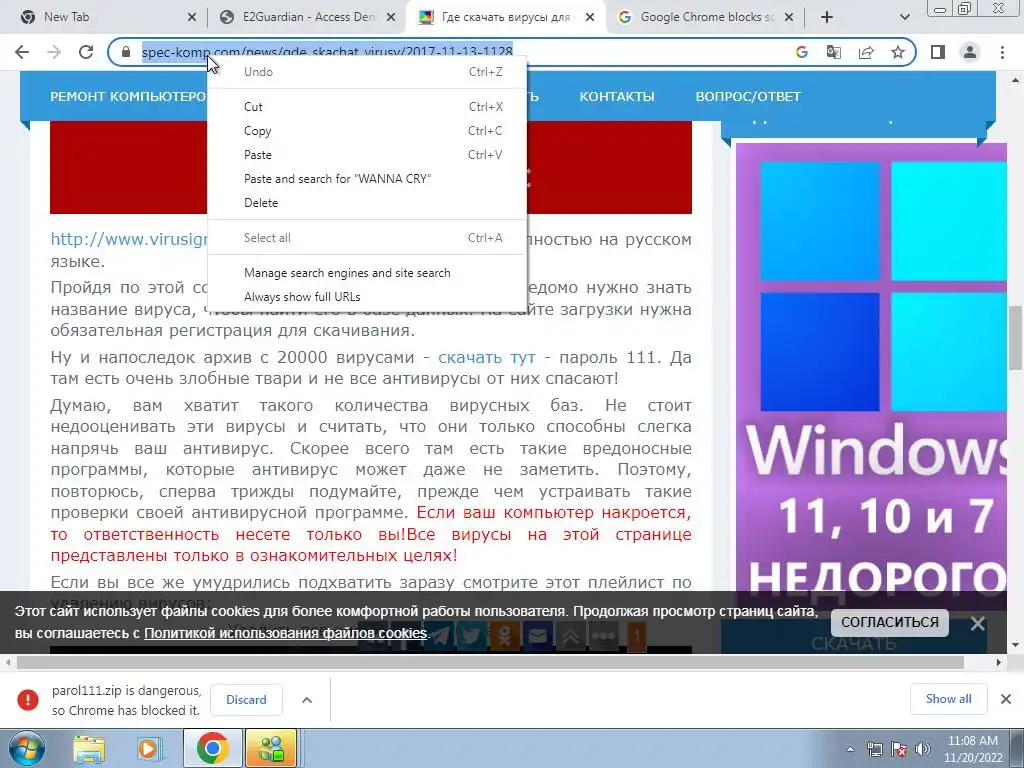The height and width of the screenshot is (768, 1024).
Task: Click the Action Center flag tray icon
Action: 899,749
